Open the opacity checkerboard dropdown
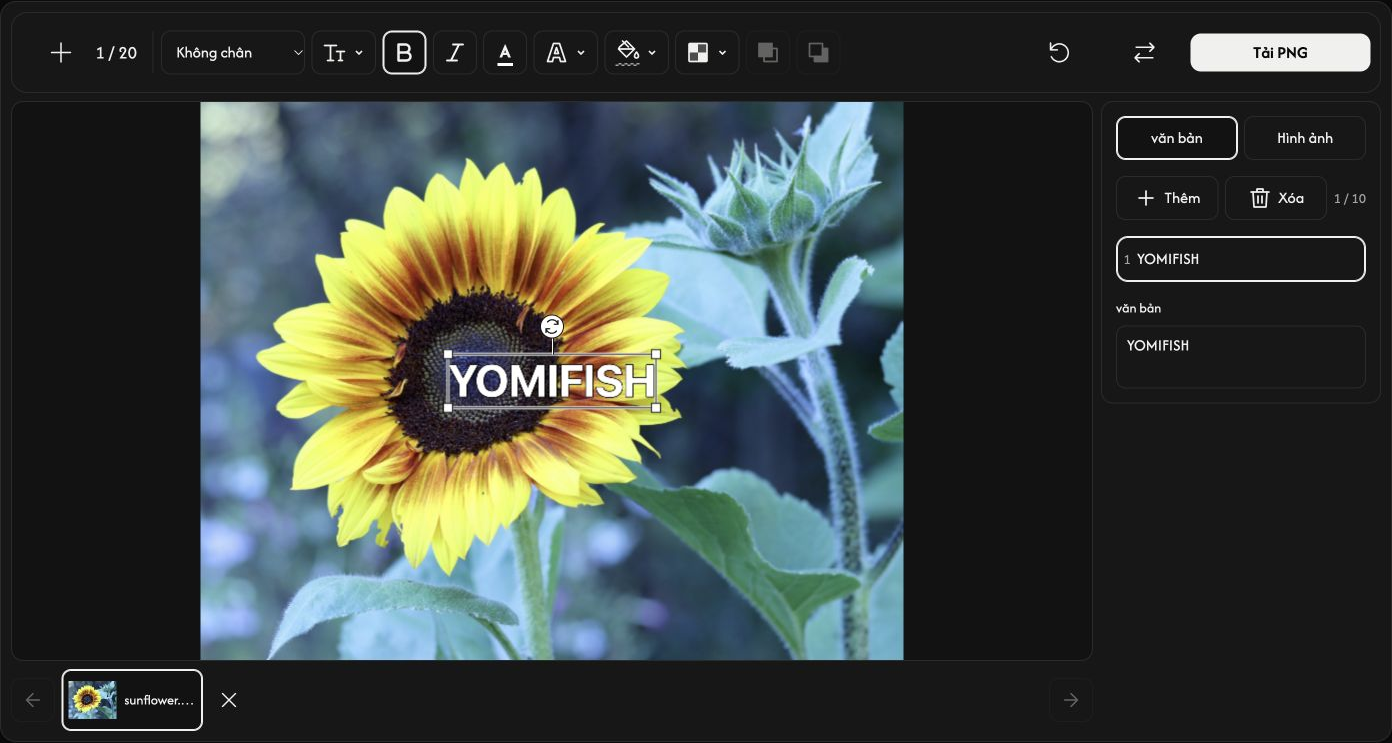Viewport: 1392px width, 743px height. pos(707,53)
